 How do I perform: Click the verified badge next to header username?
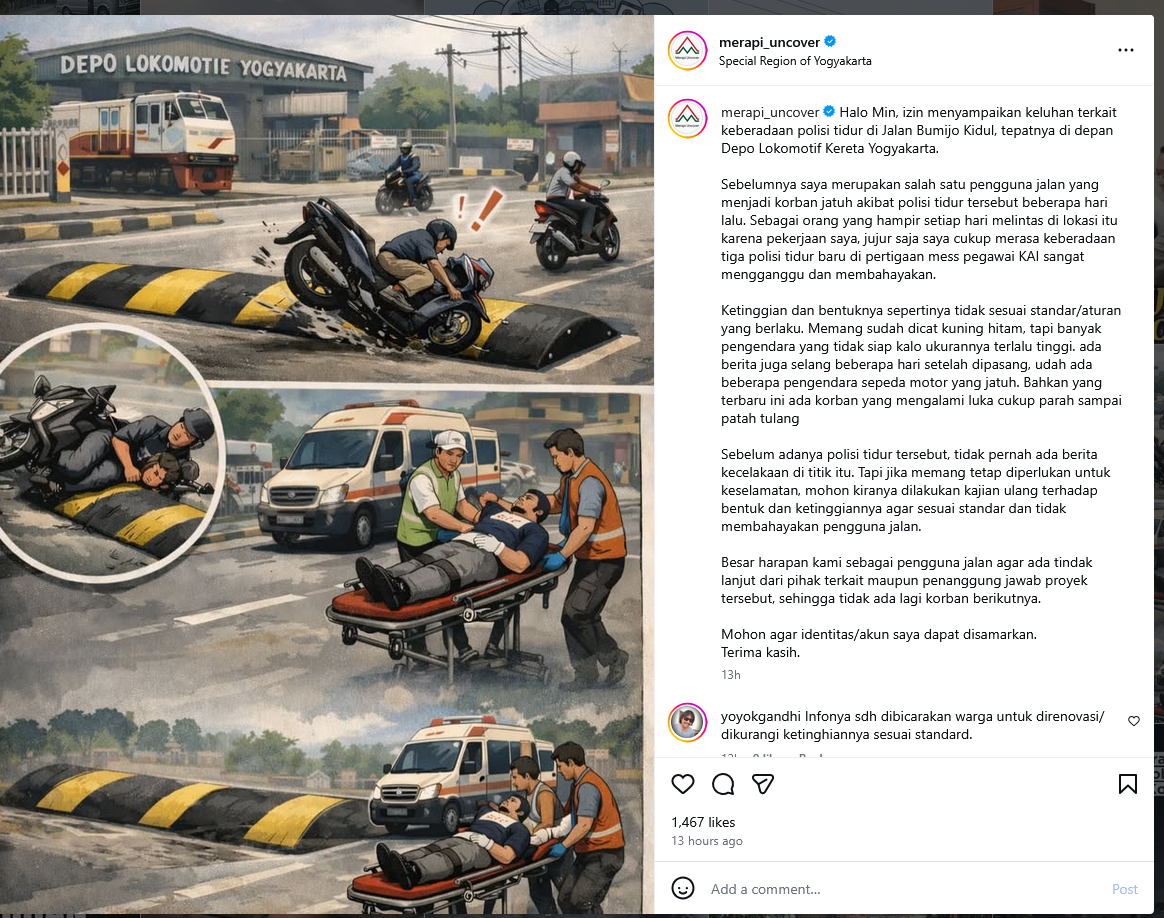click(x=830, y=42)
